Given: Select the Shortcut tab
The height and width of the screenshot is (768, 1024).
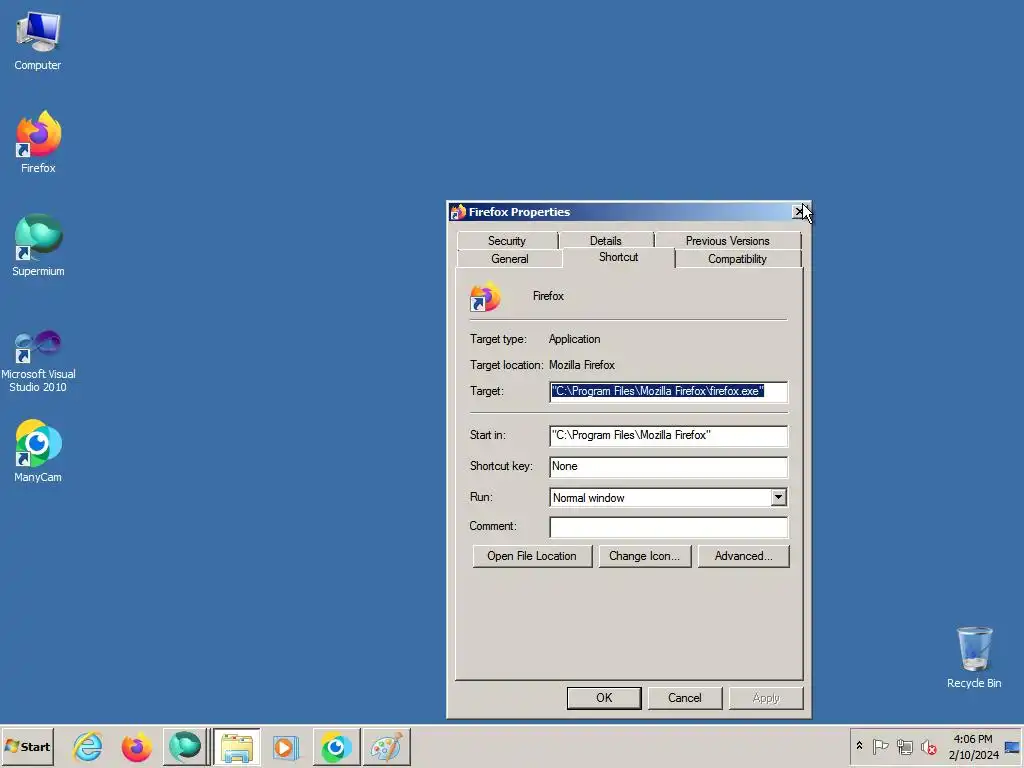Looking at the screenshot, I should (618, 257).
